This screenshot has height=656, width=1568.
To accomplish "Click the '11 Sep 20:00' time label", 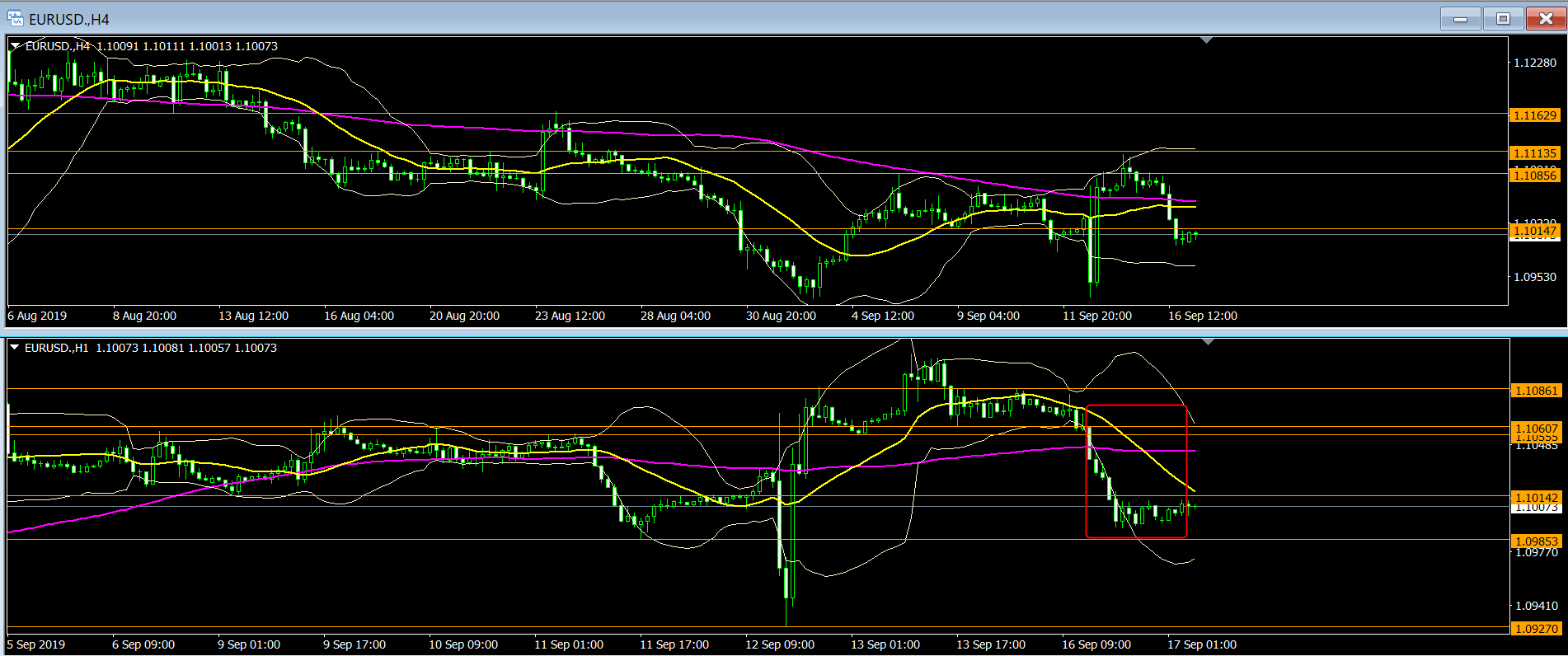I will (x=1097, y=316).
